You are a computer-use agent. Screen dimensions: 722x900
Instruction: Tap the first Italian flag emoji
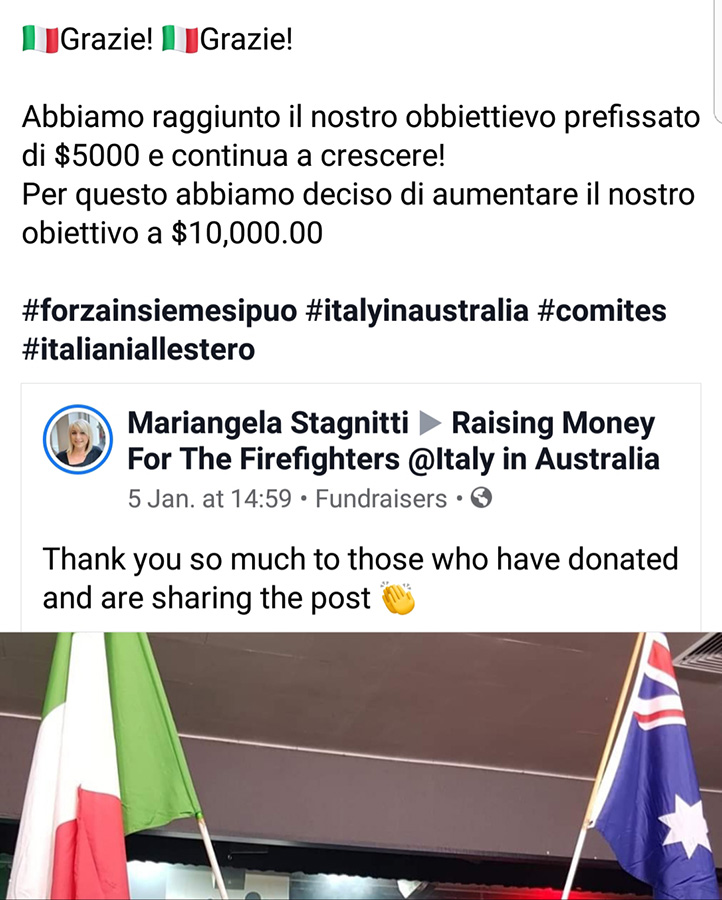[41, 40]
